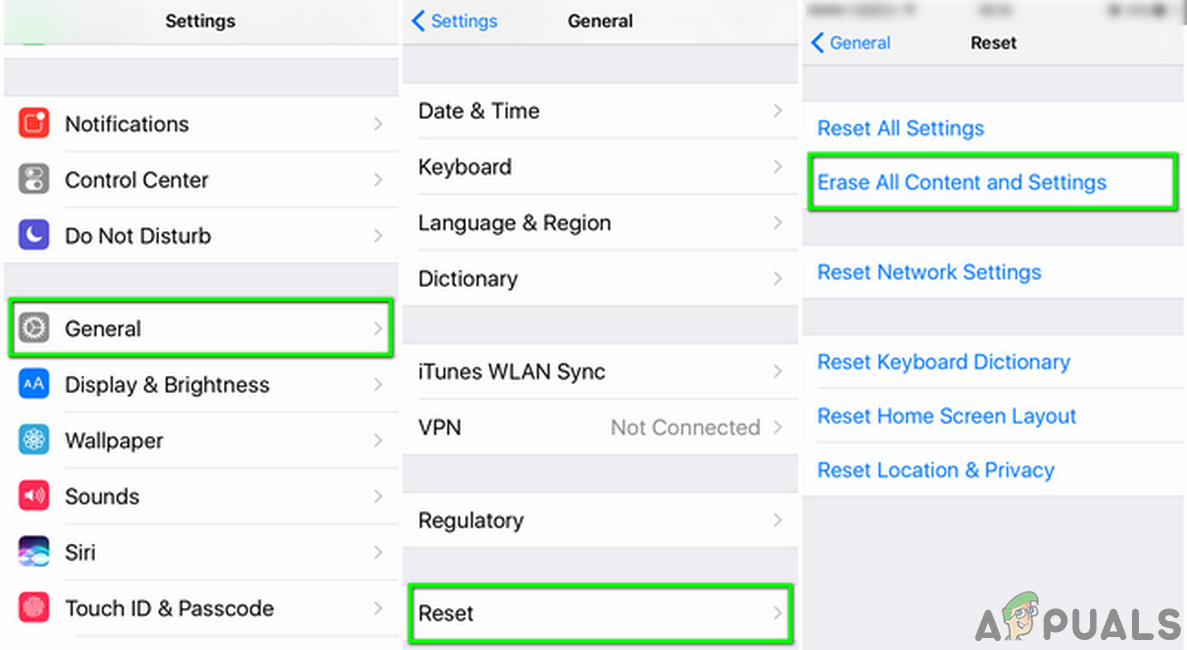Tap Erase All Content and Settings

coord(962,182)
